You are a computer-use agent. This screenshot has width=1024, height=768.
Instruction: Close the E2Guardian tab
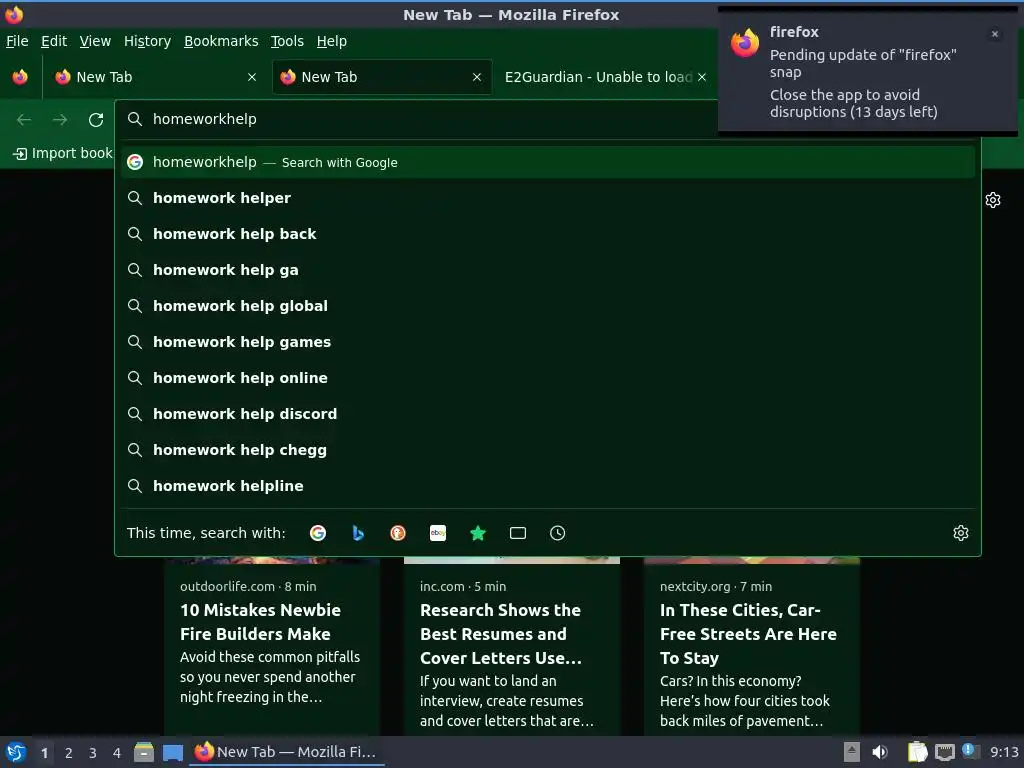pos(702,77)
